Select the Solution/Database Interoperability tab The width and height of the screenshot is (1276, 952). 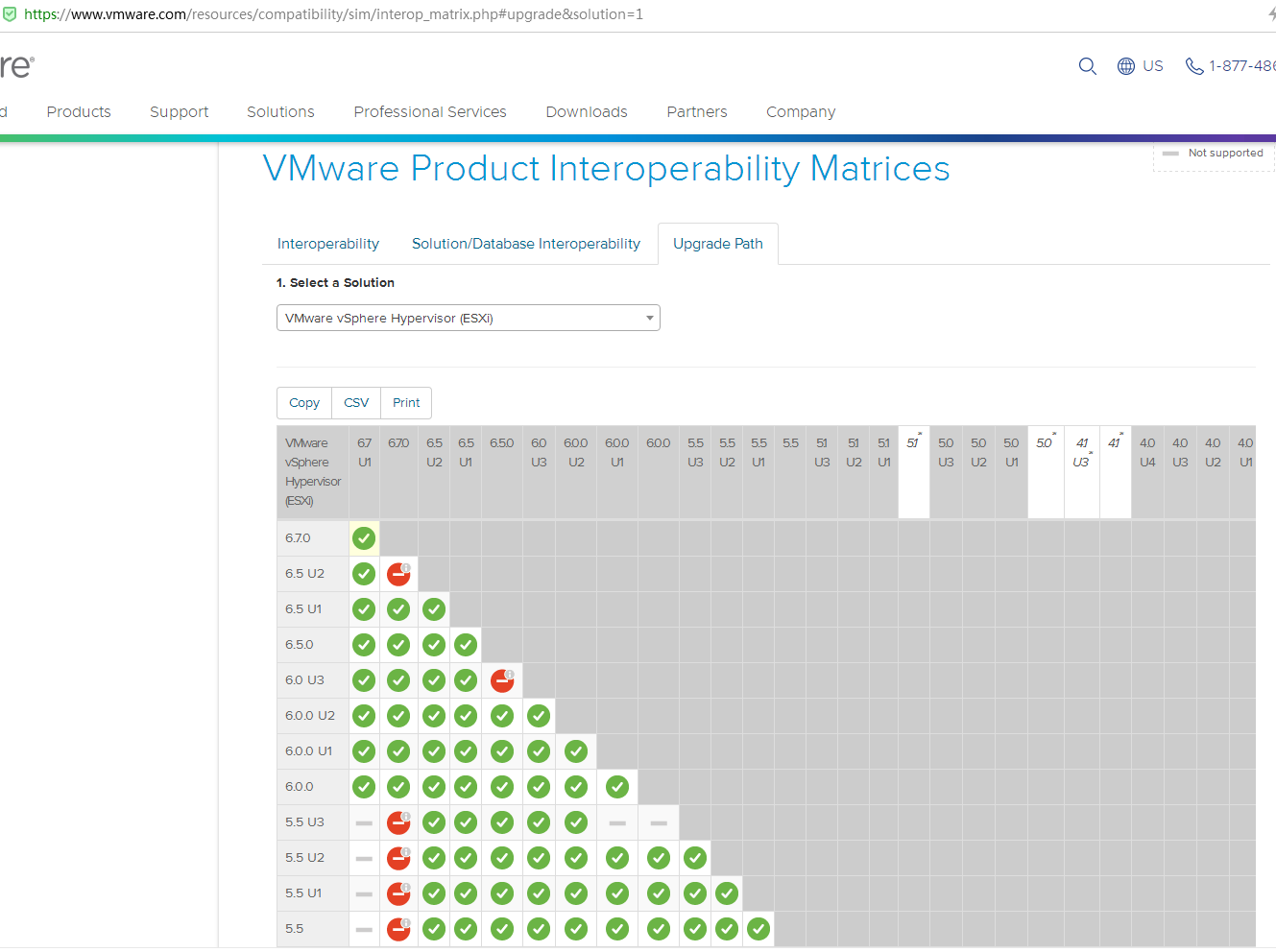(x=525, y=243)
